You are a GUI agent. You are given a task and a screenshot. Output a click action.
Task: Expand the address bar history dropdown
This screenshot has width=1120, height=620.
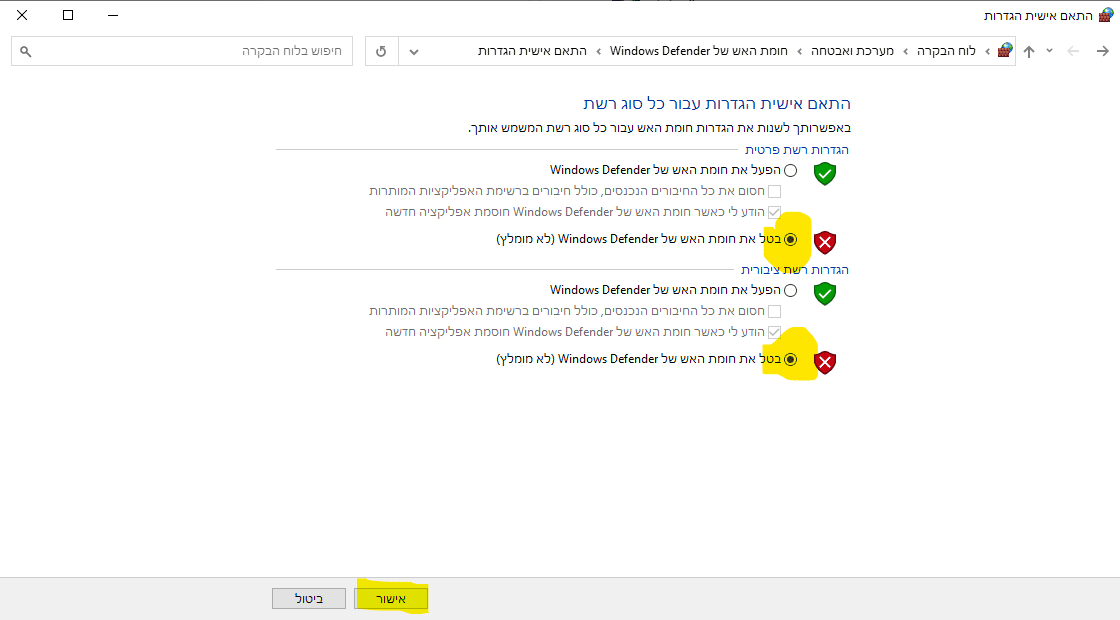coord(414,51)
